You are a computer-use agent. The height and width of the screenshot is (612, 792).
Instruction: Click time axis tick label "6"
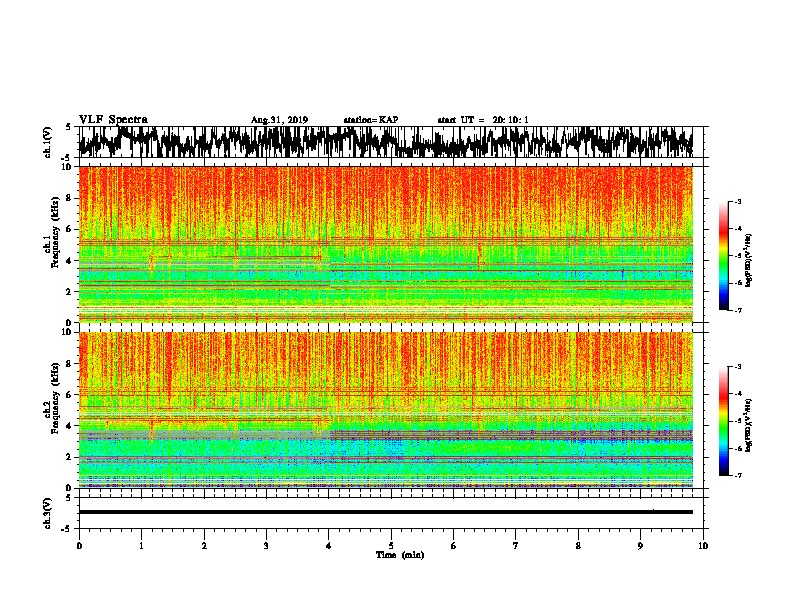tap(454, 546)
